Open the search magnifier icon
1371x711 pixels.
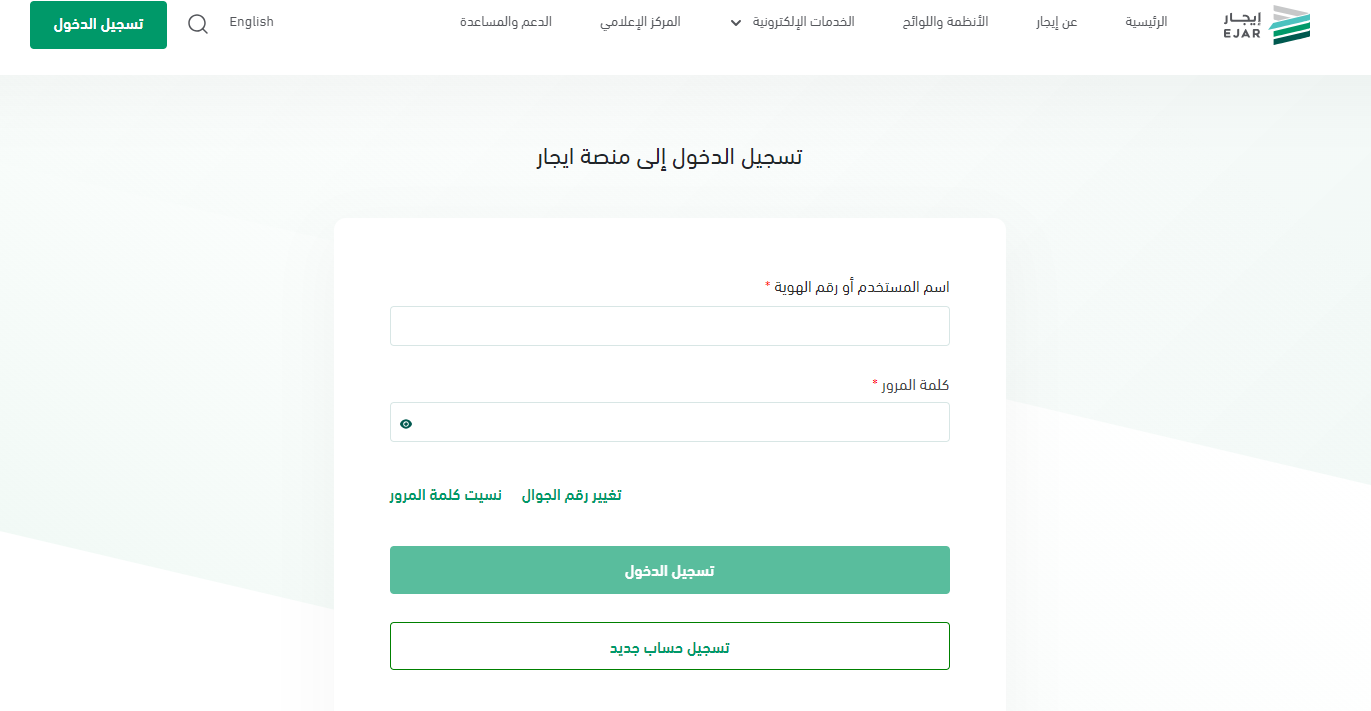198,25
